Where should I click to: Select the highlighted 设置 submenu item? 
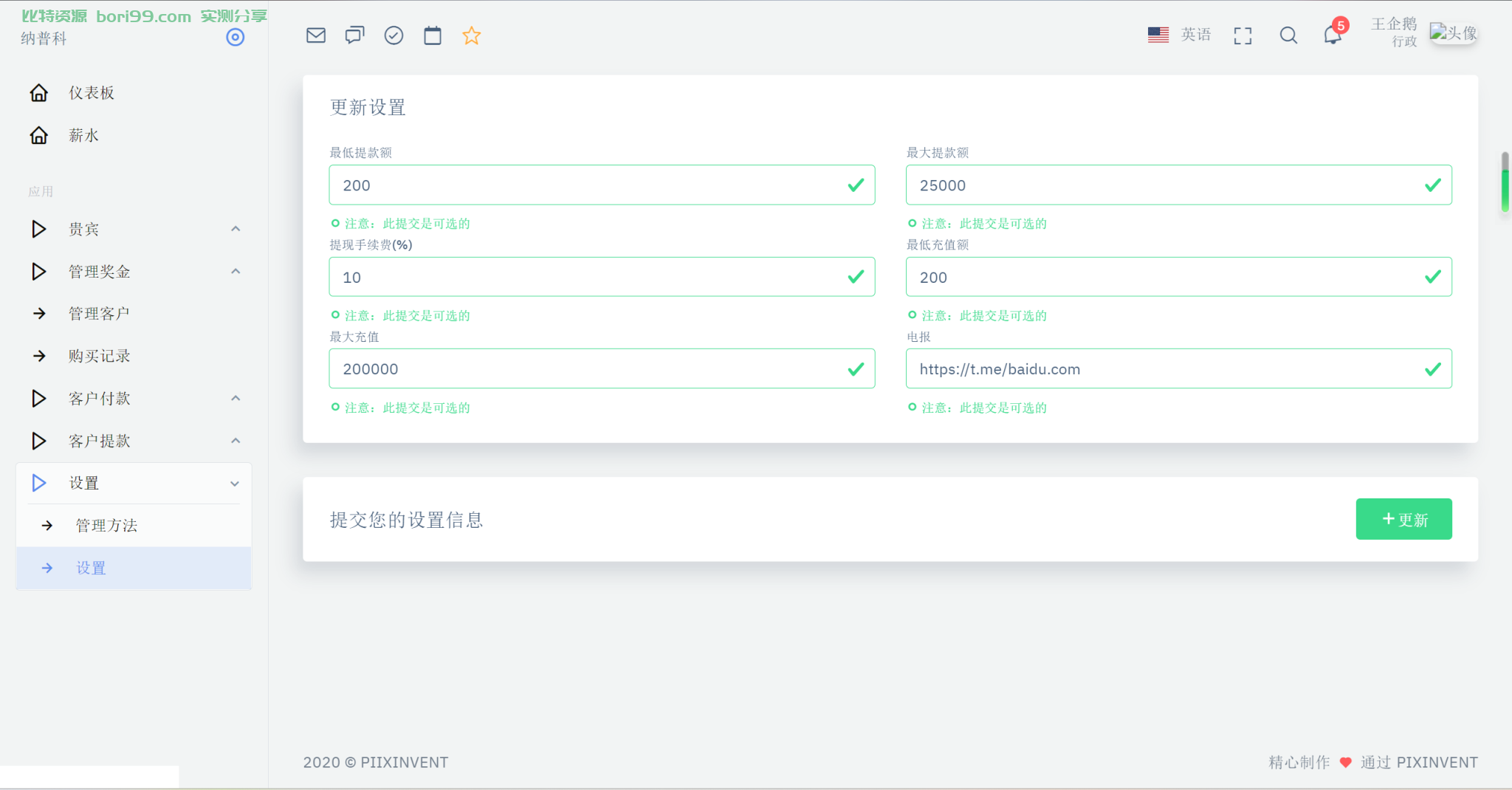[134, 568]
